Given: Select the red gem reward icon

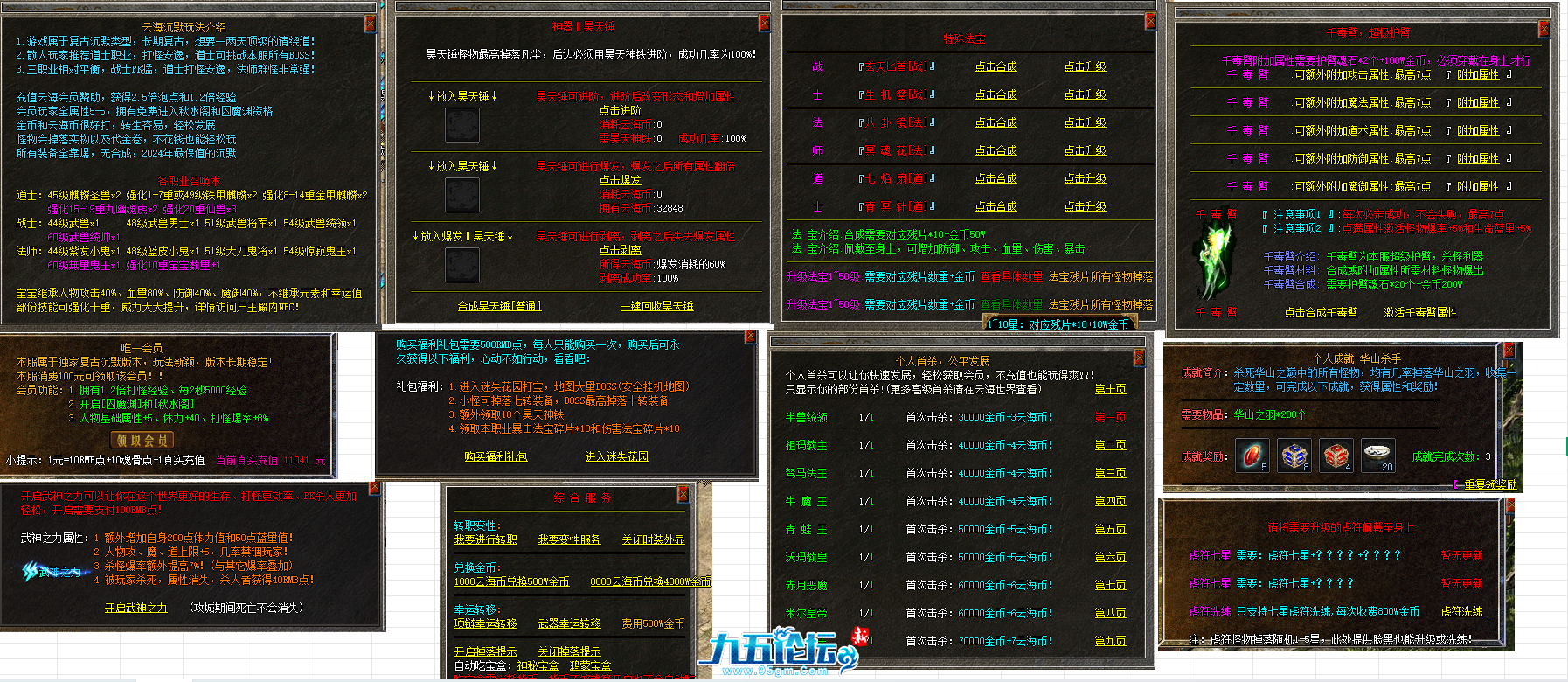Looking at the screenshot, I should (x=1252, y=456).
